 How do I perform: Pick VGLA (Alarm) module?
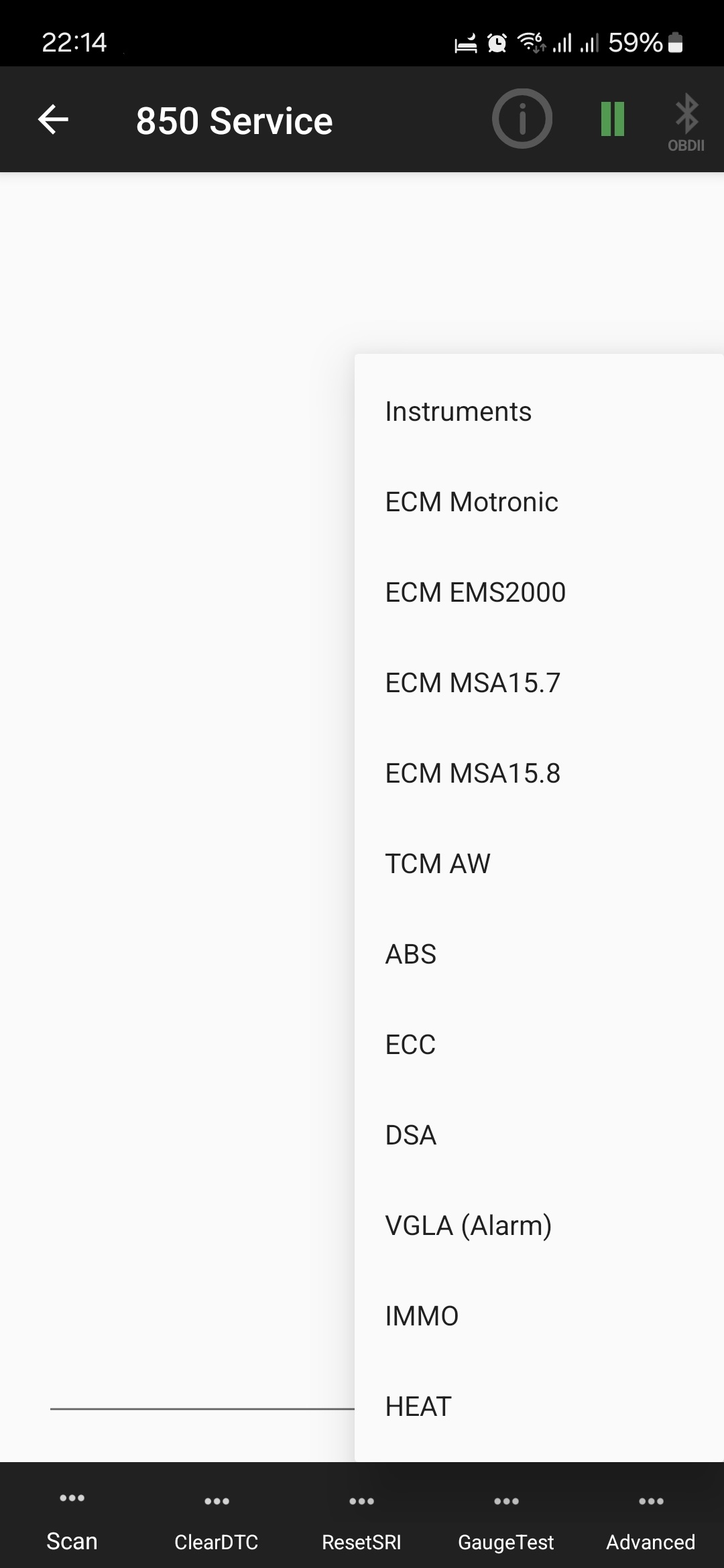click(469, 1226)
